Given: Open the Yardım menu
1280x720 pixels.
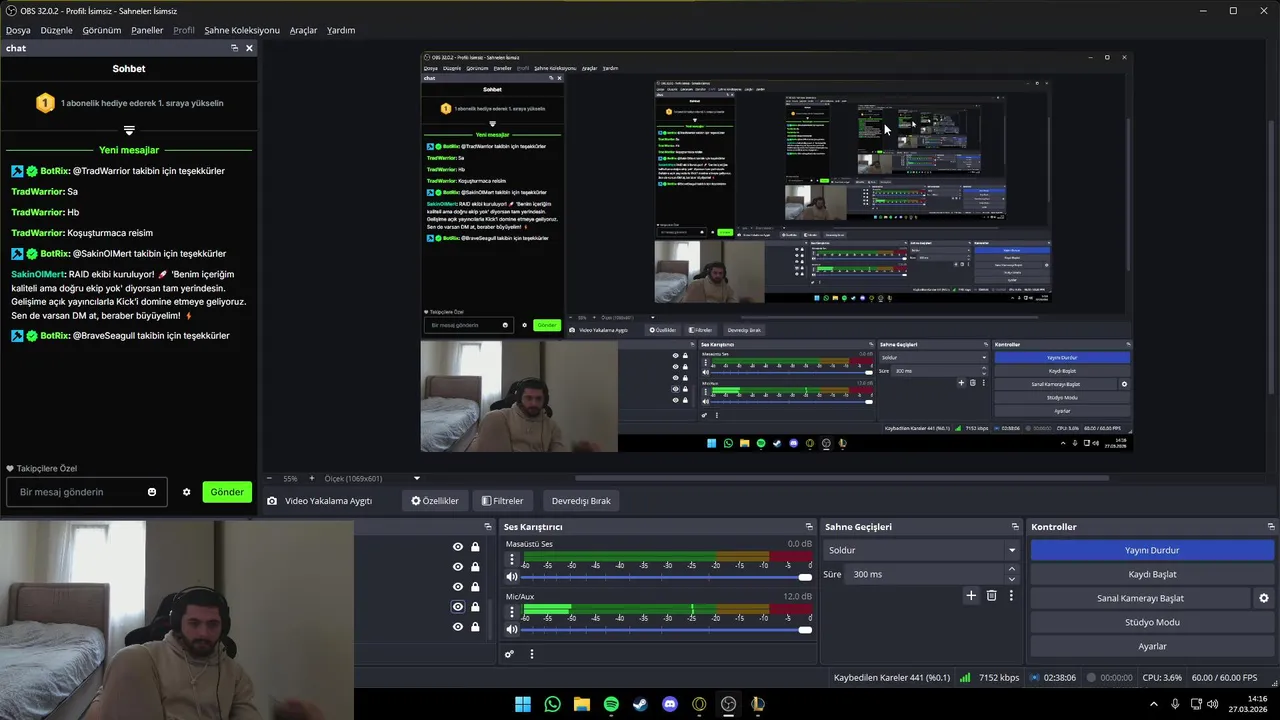Looking at the screenshot, I should (x=341, y=30).
